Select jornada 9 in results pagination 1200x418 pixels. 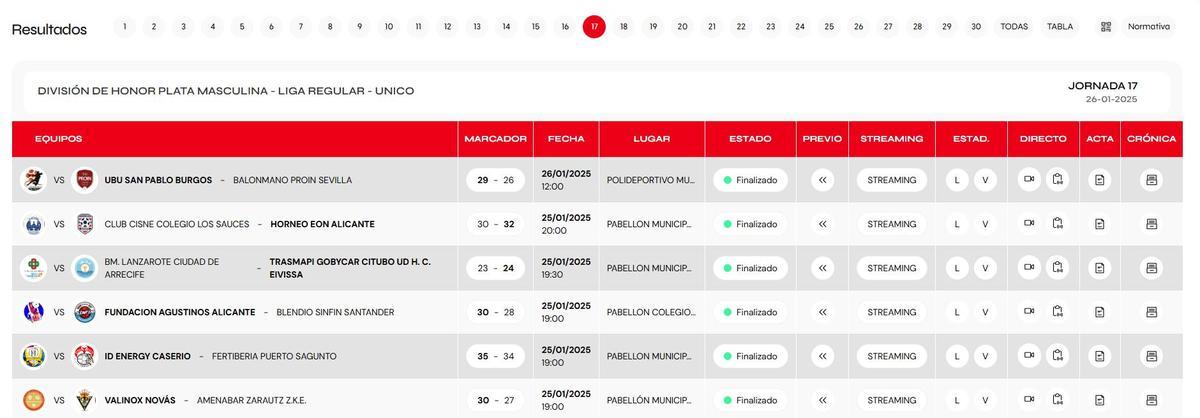(359, 27)
